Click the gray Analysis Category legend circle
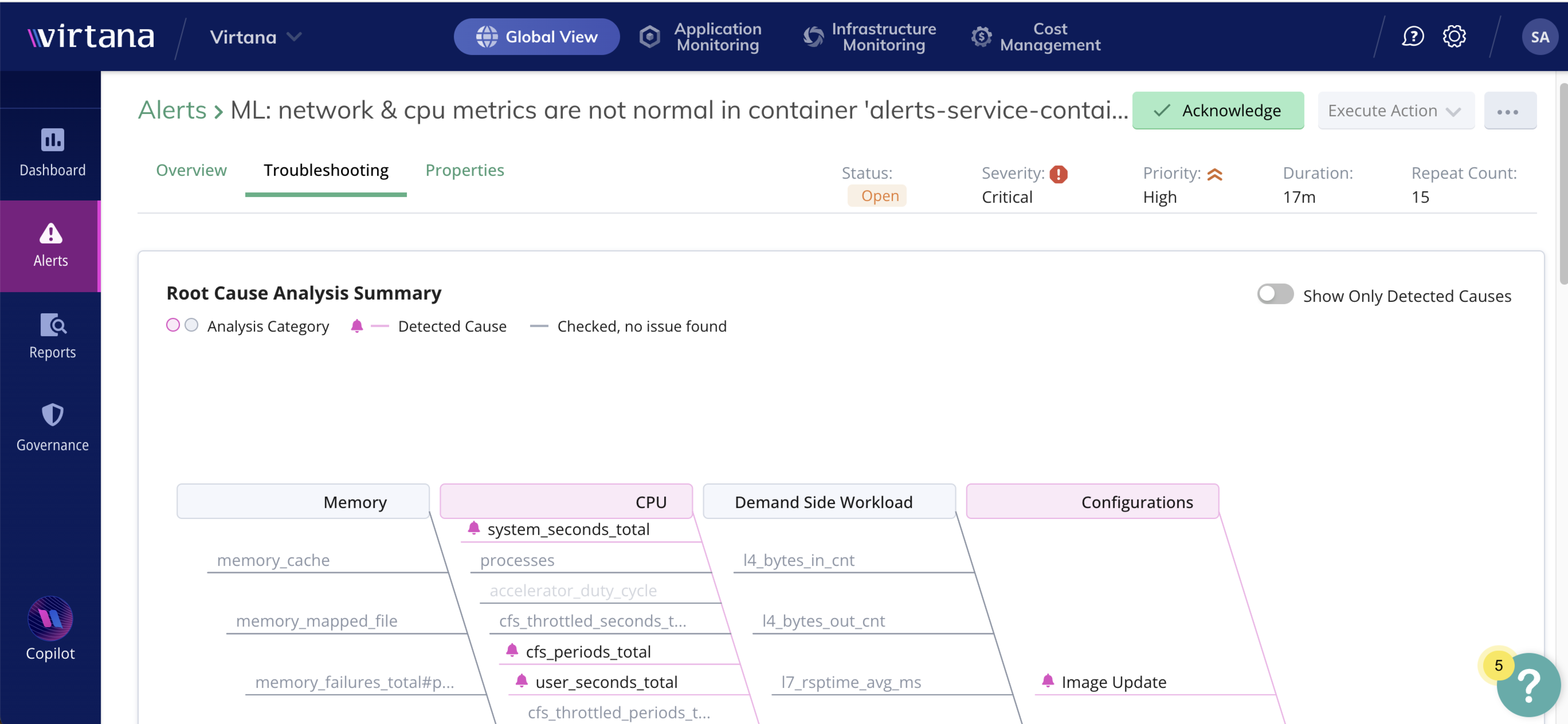Viewport: 1568px width, 724px height. (192, 325)
